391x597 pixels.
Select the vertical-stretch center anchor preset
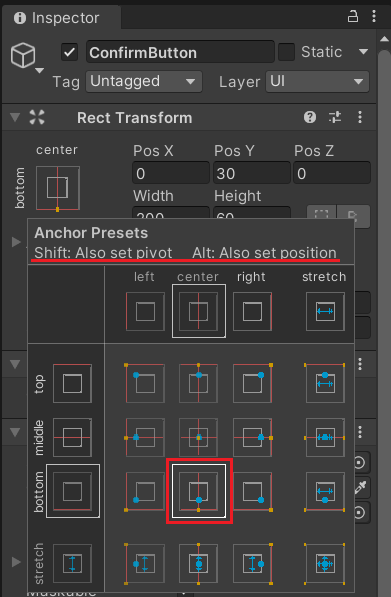[198, 564]
